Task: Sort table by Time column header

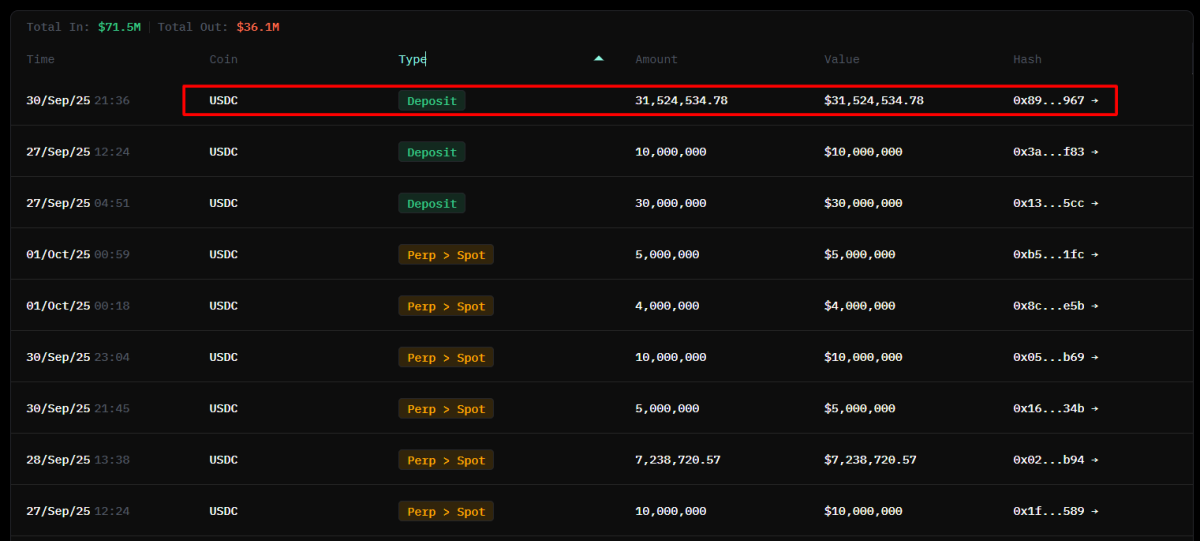Action: (41, 60)
